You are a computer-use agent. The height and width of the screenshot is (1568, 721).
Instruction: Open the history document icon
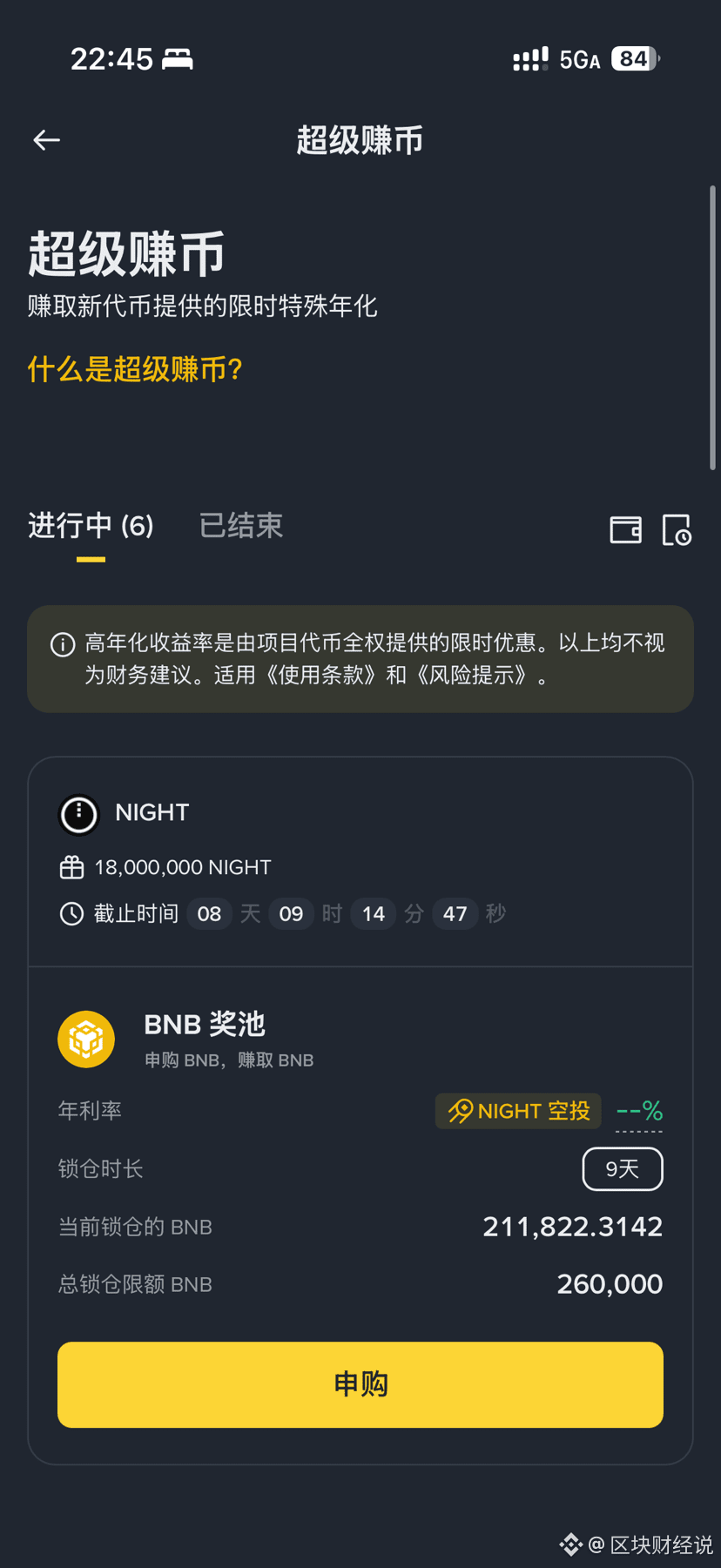coord(677,529)
